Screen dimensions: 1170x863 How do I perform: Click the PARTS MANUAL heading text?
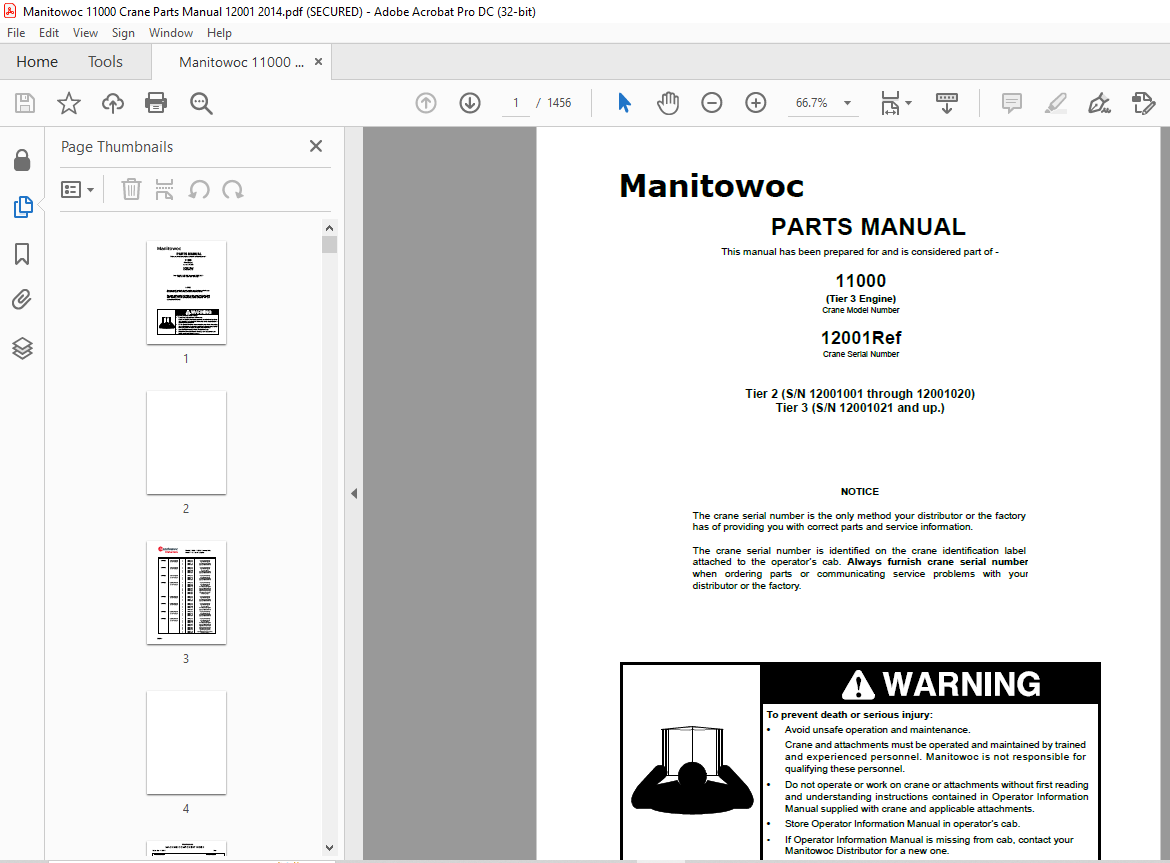click(x=868, y=227)
